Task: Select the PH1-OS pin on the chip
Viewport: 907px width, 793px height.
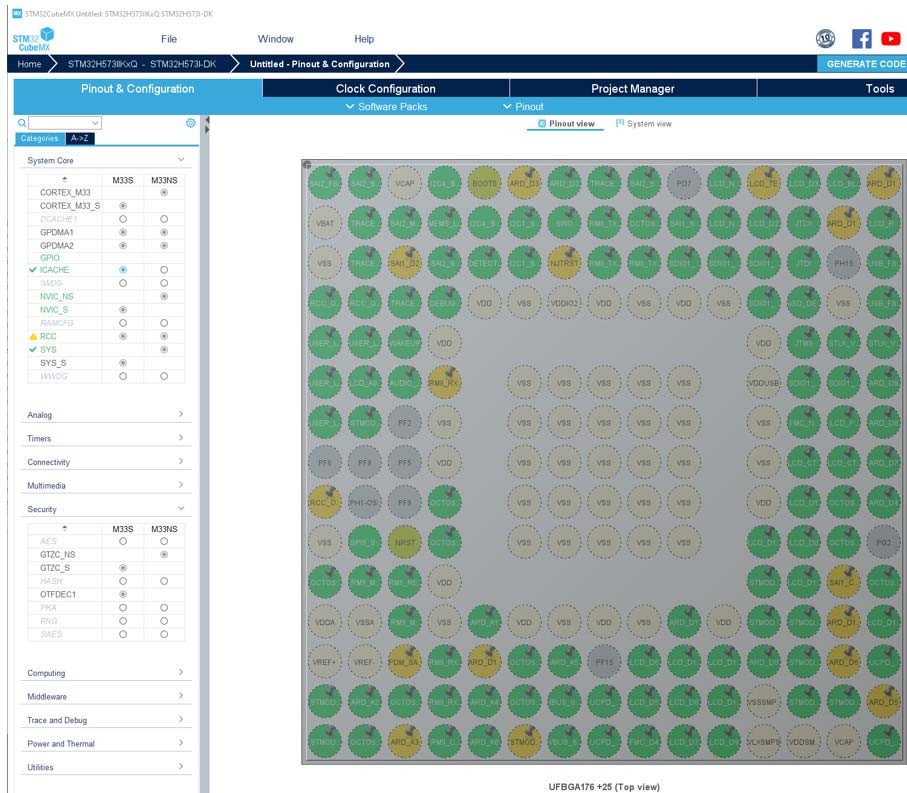Action: point(364,503)
